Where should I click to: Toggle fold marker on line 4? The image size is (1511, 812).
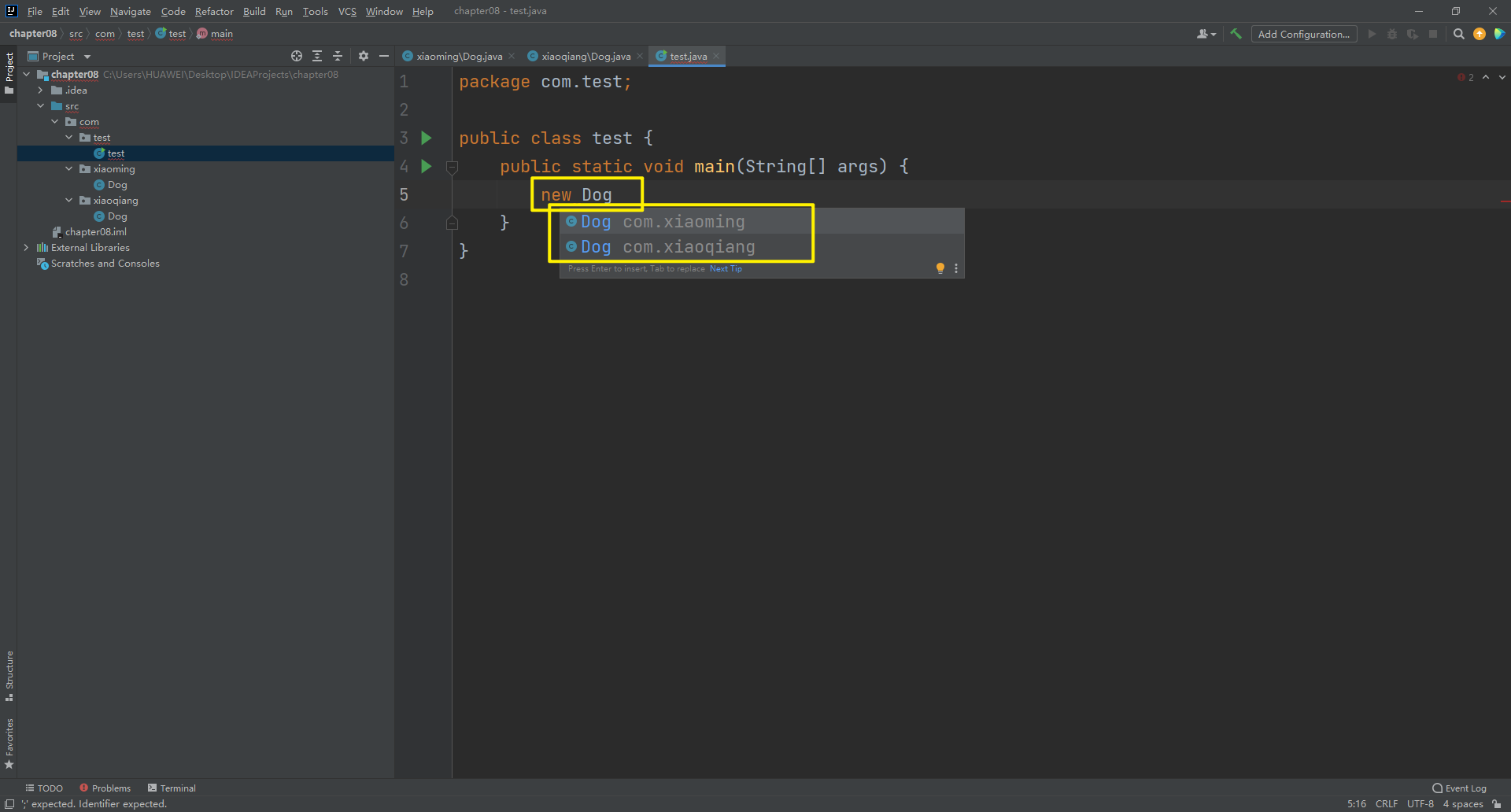(x=452, y=167)
